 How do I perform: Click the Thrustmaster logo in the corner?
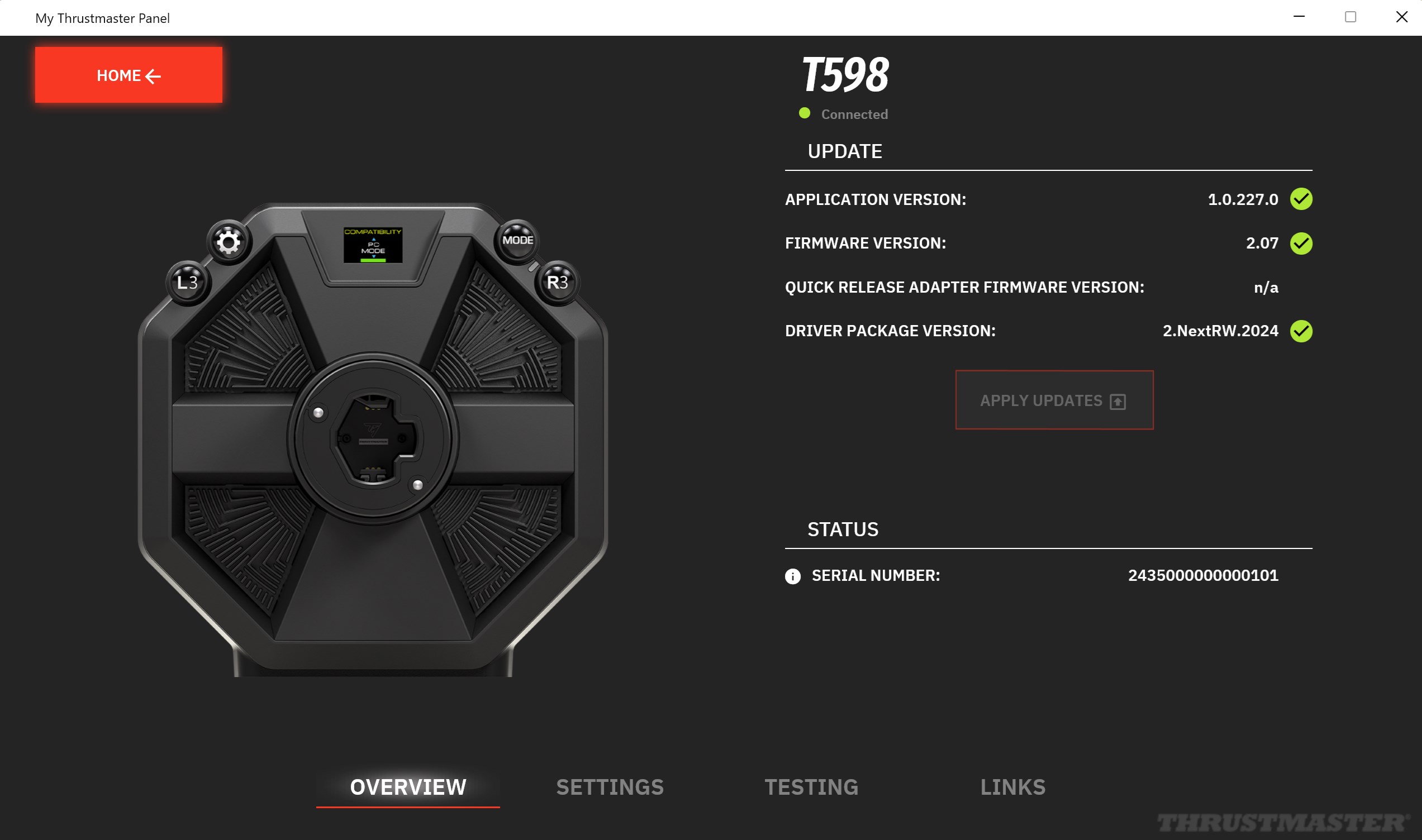(1283, 823)
